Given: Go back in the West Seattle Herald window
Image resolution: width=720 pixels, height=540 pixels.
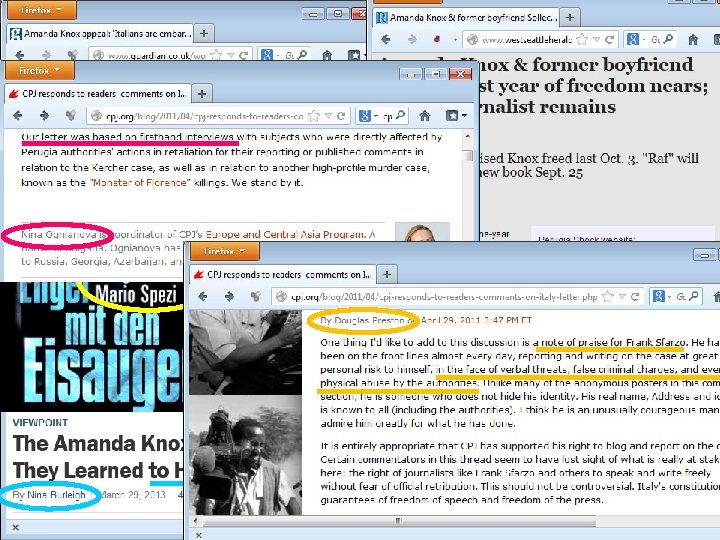Looking at the screenshot, I should pos(386,39).
